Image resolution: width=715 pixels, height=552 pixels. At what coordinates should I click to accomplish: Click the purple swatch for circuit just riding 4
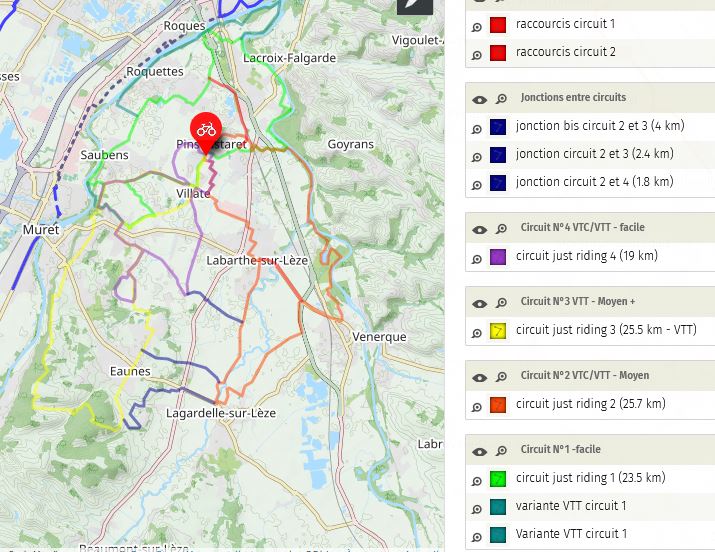(498, 257)
